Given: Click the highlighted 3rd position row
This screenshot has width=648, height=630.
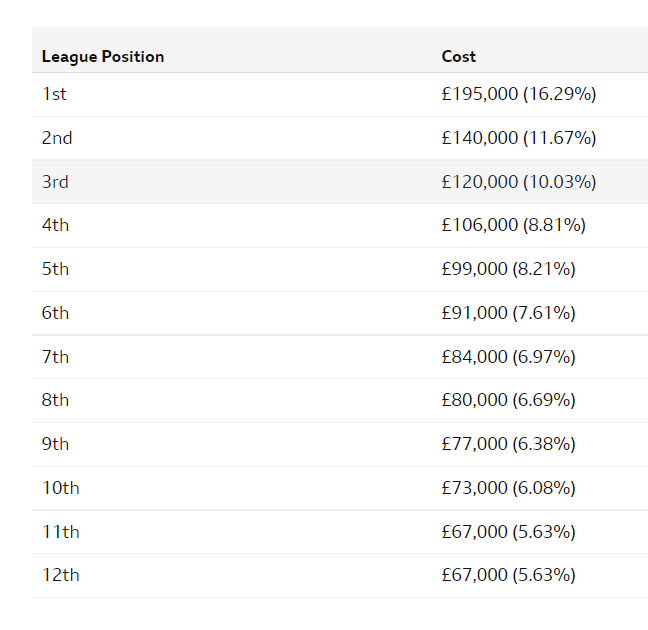Looking at the screenshot, I should [x=340, y=182].
